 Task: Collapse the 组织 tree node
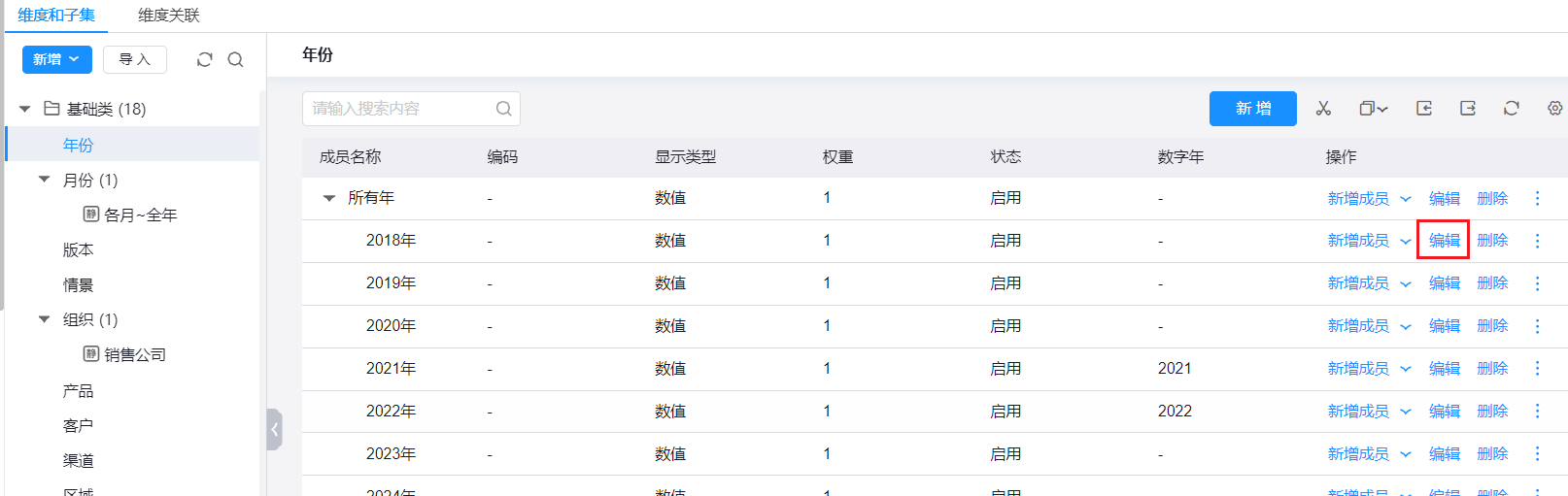(x=44, y=319)
